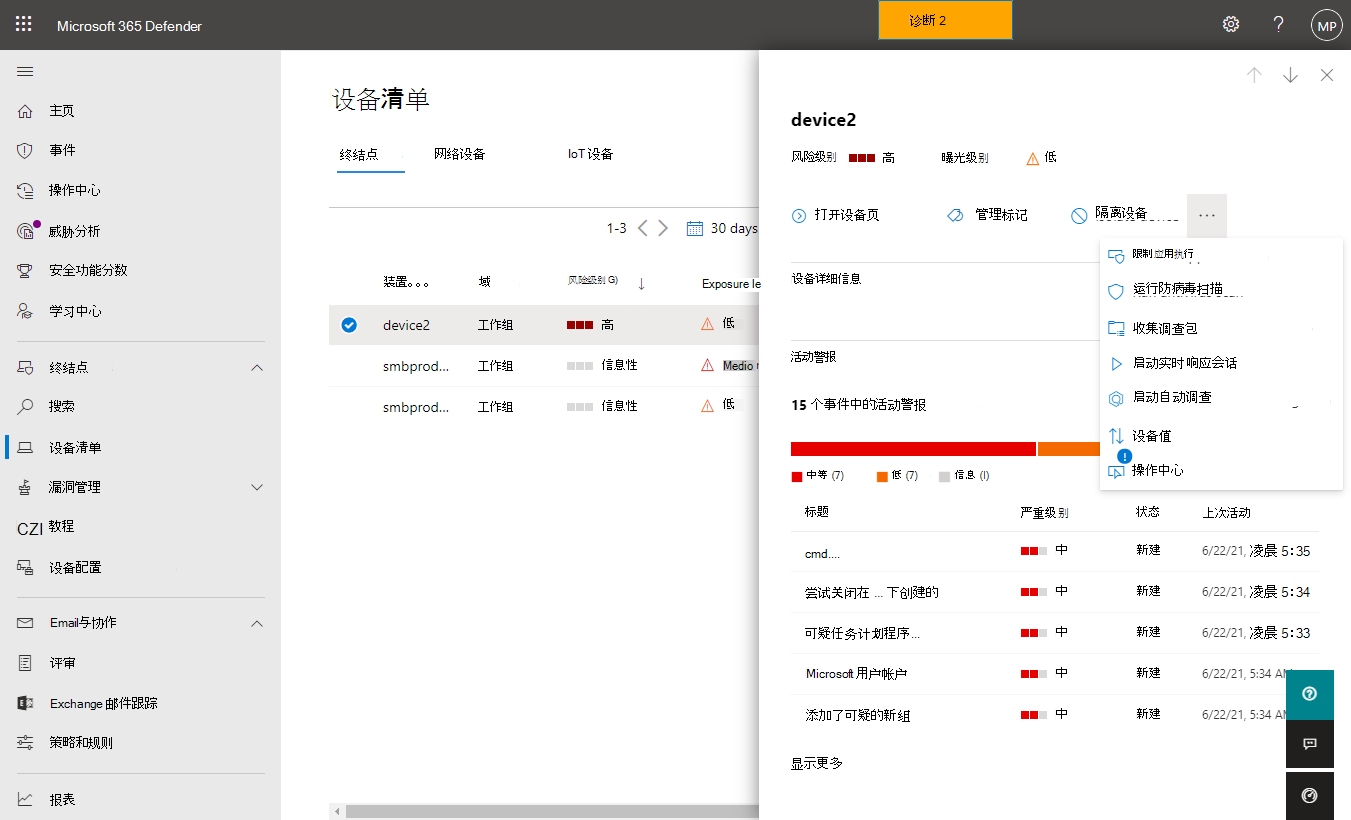This screenshot has width=1351, height=820.
Task: Click 显示更多 below the alerts
Action: 817,763
